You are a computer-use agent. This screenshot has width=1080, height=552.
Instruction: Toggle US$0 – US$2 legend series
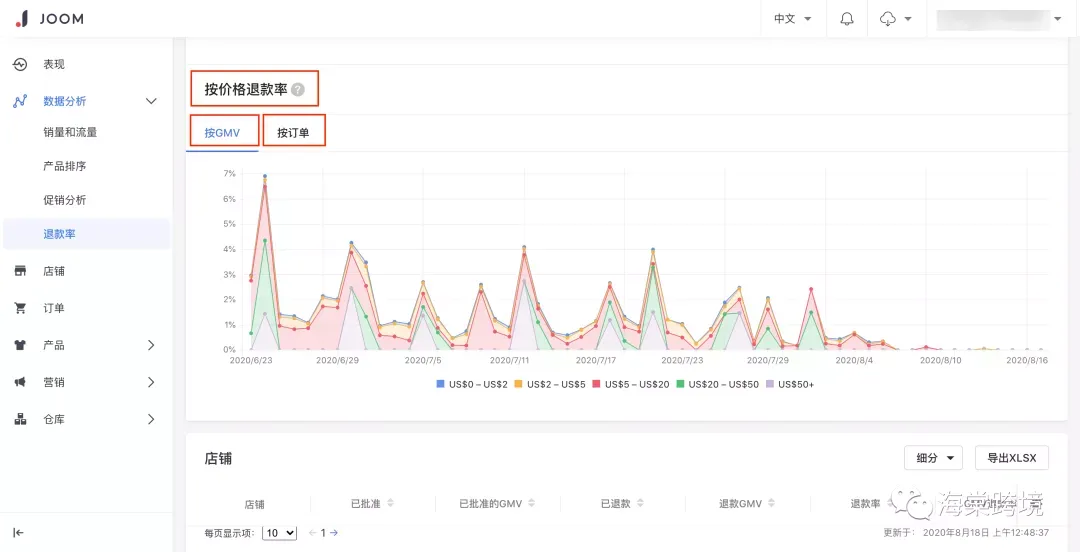tap(471, 384)
